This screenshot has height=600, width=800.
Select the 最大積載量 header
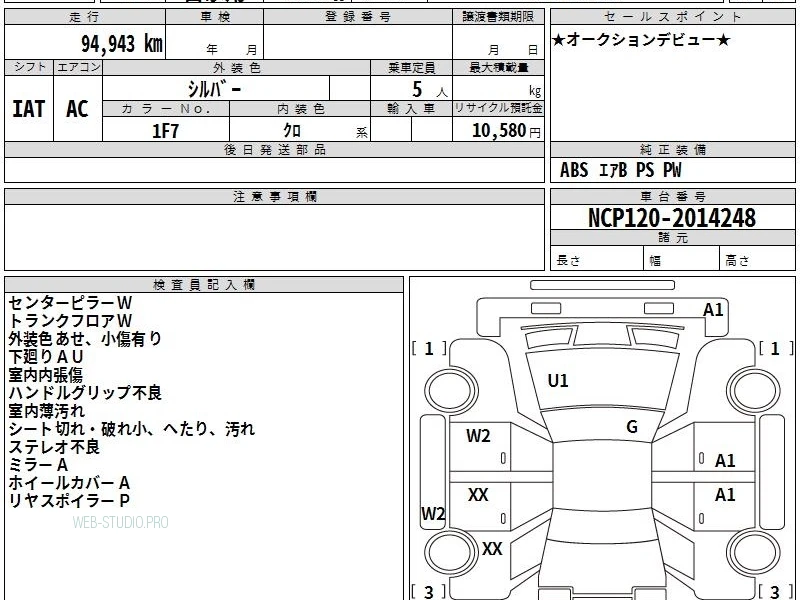pyautogui.click(x=498, y=68)
